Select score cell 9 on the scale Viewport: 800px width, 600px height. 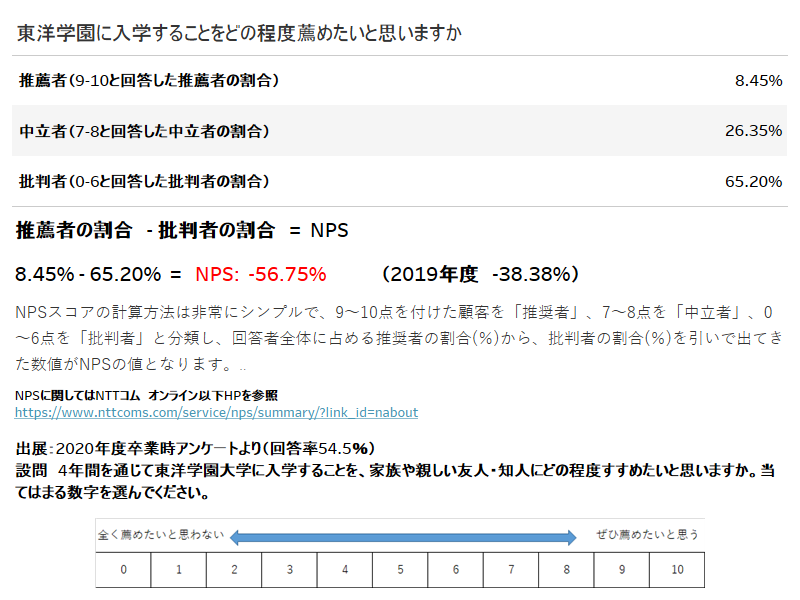(x=621, y=569)
